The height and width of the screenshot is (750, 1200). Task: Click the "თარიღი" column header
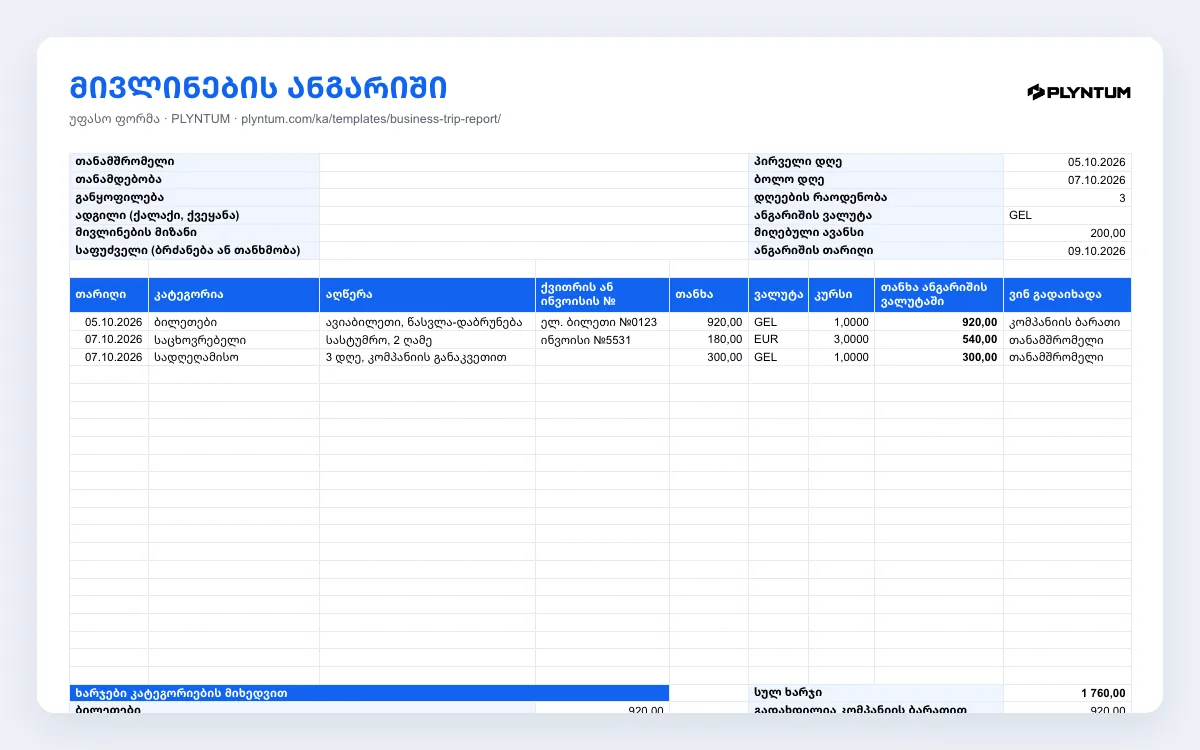(109, 295)
